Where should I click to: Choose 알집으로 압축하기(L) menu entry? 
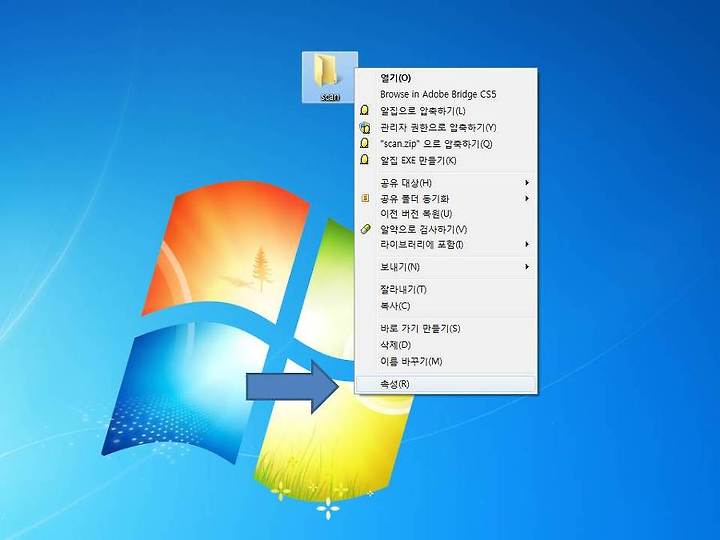coord(445,111)
